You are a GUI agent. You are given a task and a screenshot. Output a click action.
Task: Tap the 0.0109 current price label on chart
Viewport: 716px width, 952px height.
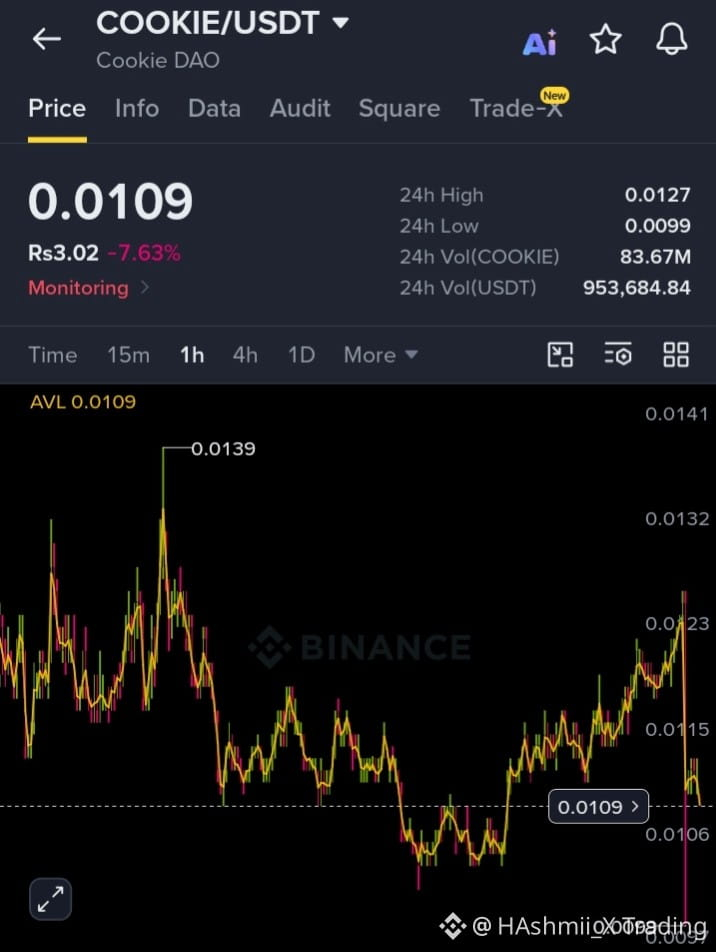598,807
